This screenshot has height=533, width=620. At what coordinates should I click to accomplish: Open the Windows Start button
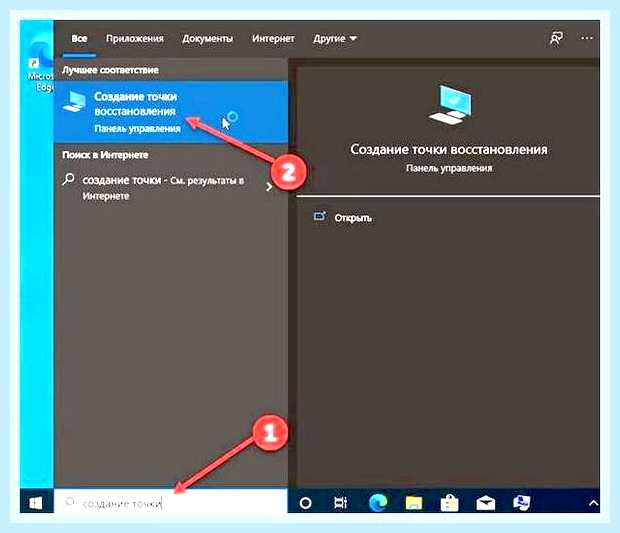coord(36,503)
